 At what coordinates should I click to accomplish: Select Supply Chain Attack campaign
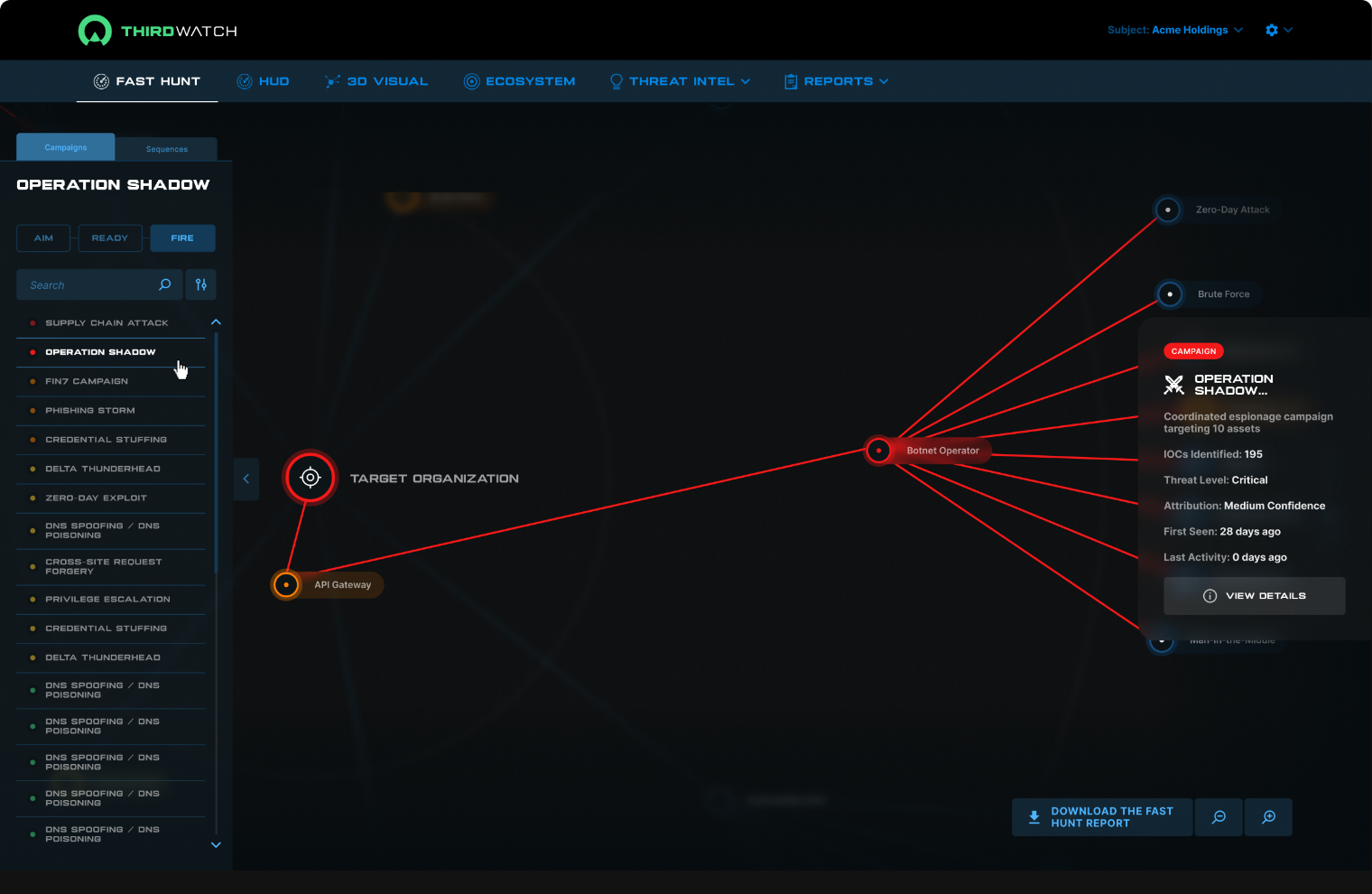point(110,323)
